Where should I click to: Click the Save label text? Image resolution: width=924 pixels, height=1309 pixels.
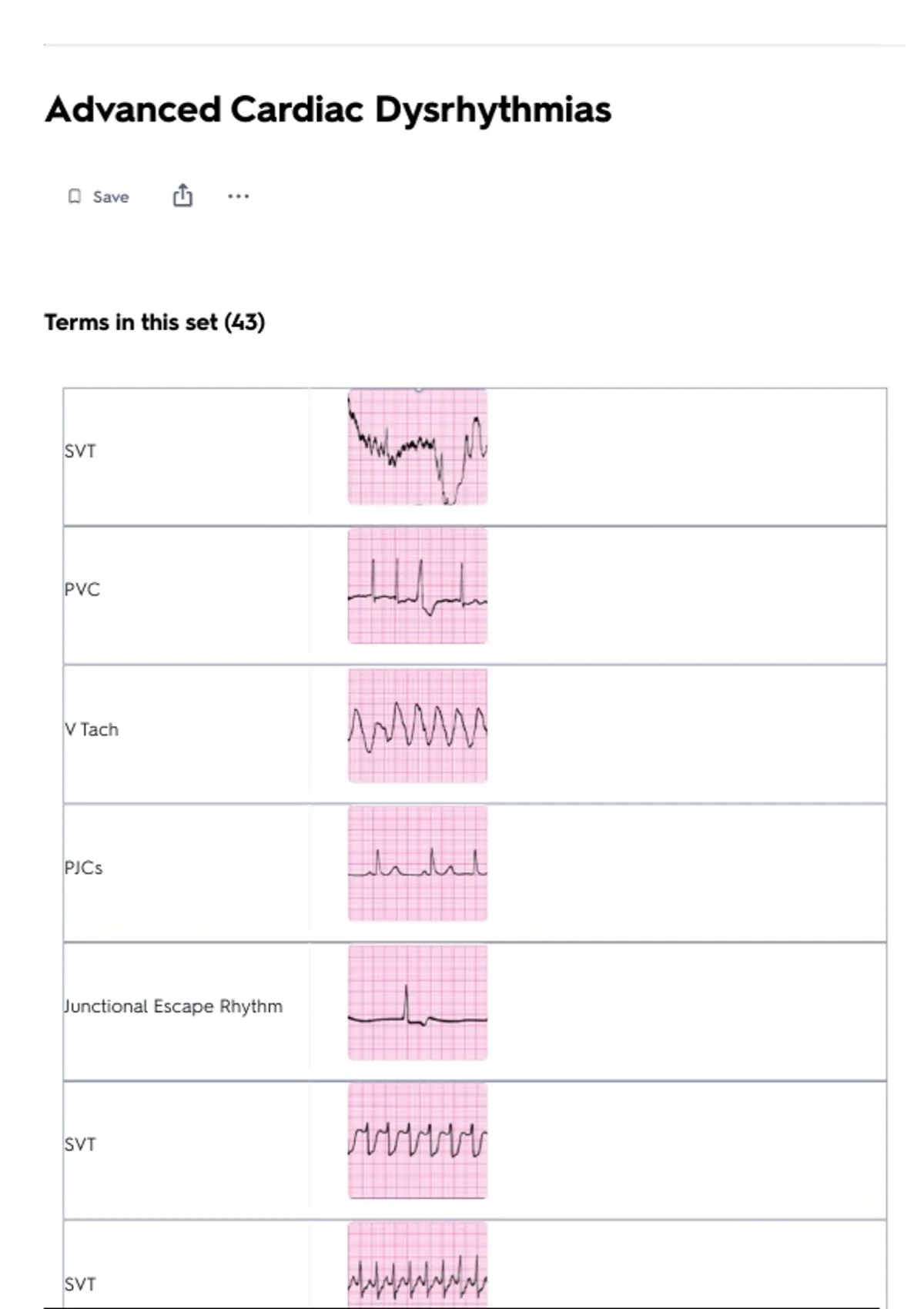(111, 197)
